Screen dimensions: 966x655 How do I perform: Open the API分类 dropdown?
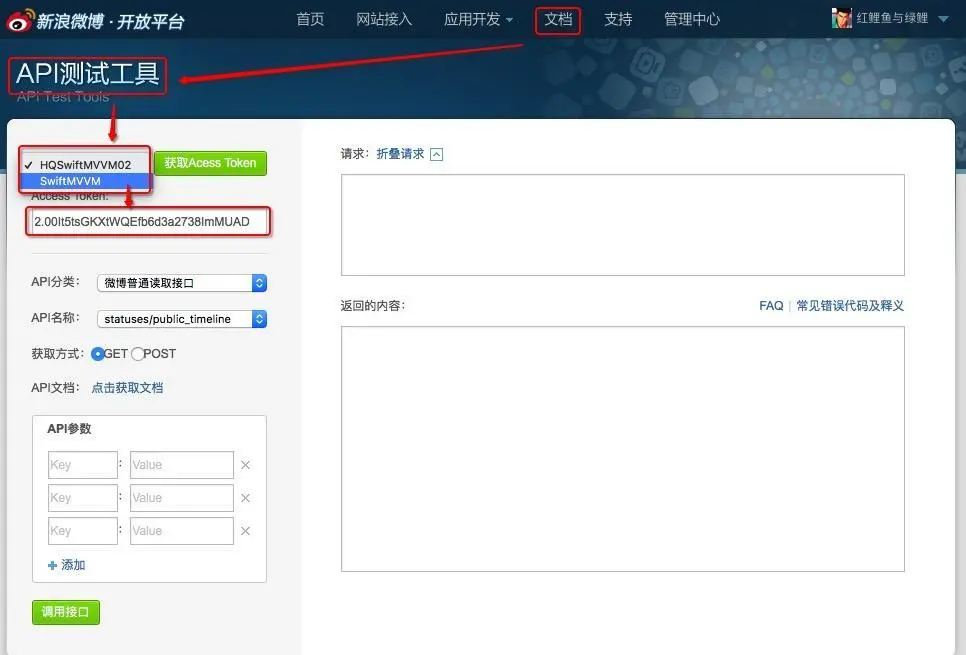(182, 283)
